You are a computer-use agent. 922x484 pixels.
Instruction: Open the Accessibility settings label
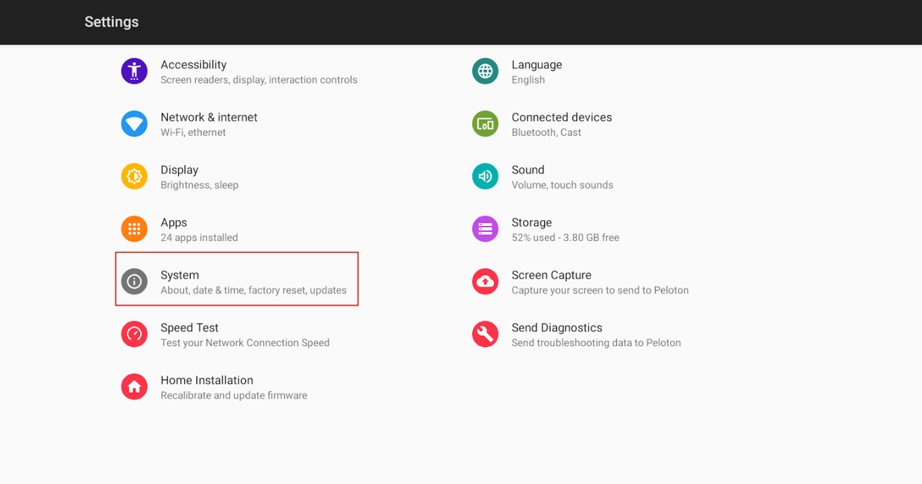[193, 65]
